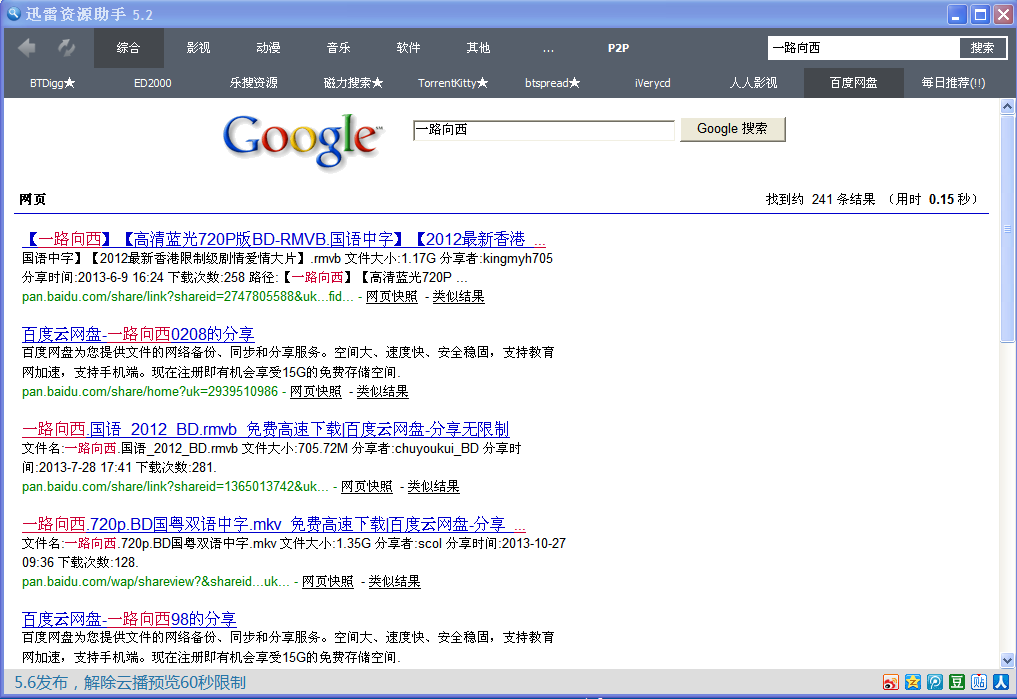The image size is (1017, 699).
Task: Open 每日推荐(!!) tab
Action: [x=953, y=83]
